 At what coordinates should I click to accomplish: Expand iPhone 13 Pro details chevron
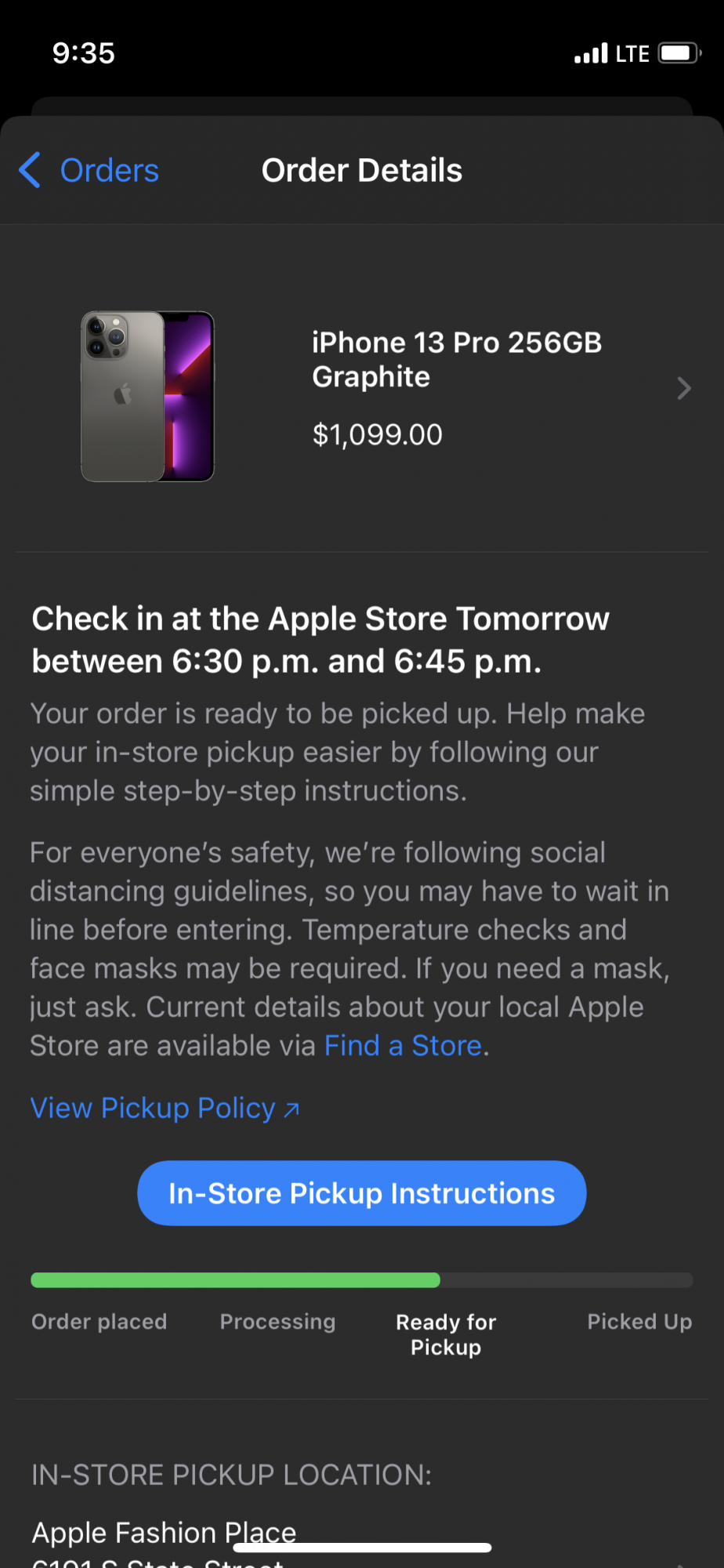click(x=683, y=388)
